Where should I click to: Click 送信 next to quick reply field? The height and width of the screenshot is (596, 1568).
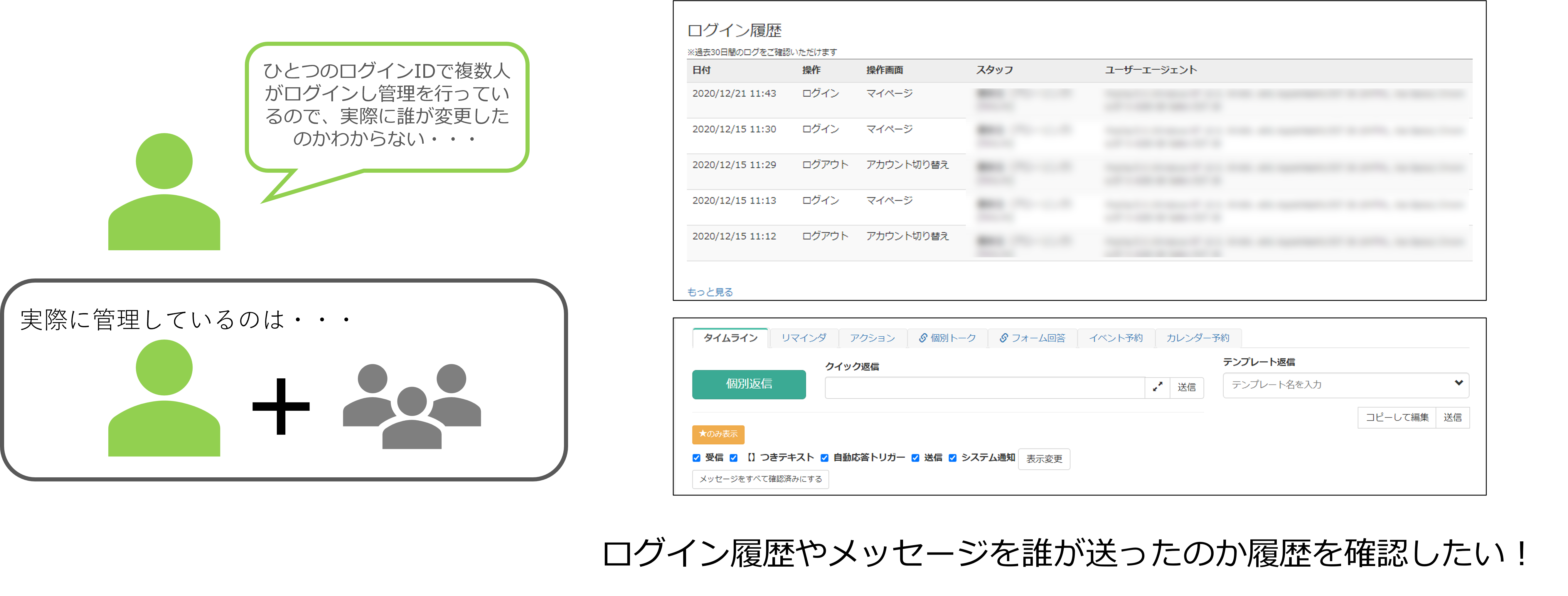[x=1186, y=387]
